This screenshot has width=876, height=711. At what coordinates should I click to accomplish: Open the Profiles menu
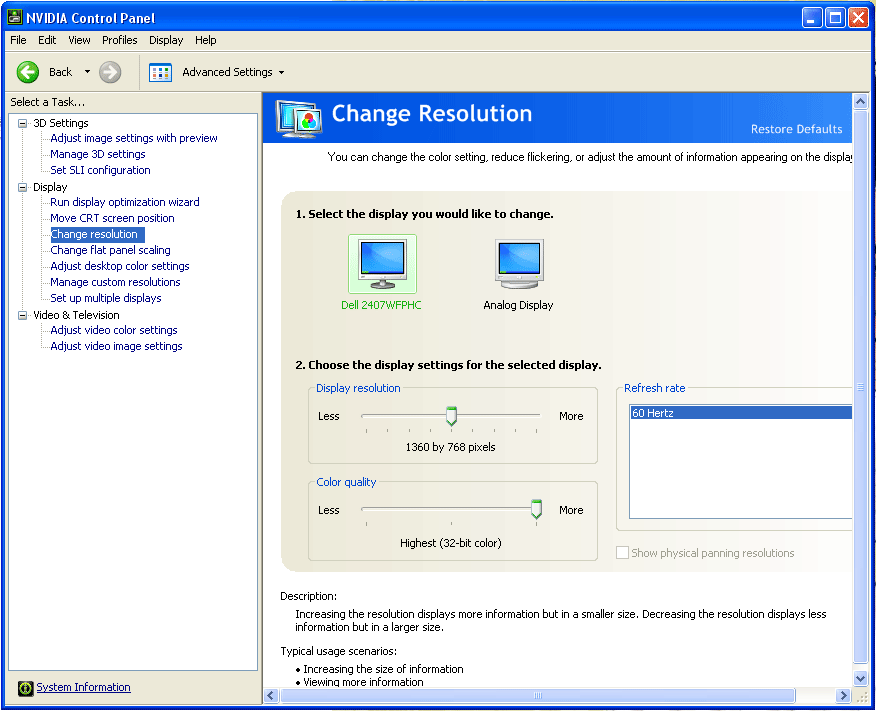tap(119, 40)
